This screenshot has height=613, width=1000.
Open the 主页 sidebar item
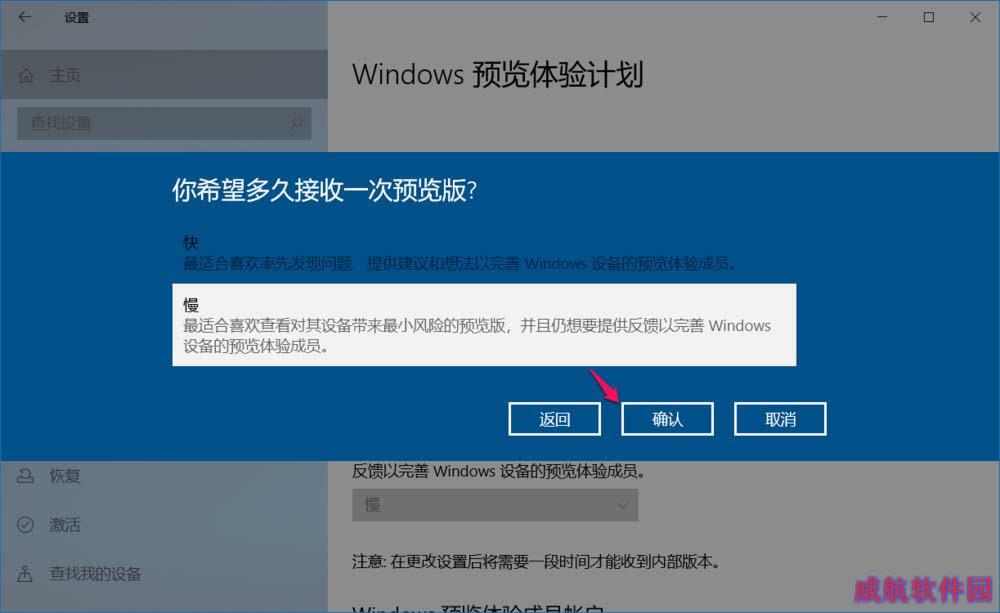164,75
